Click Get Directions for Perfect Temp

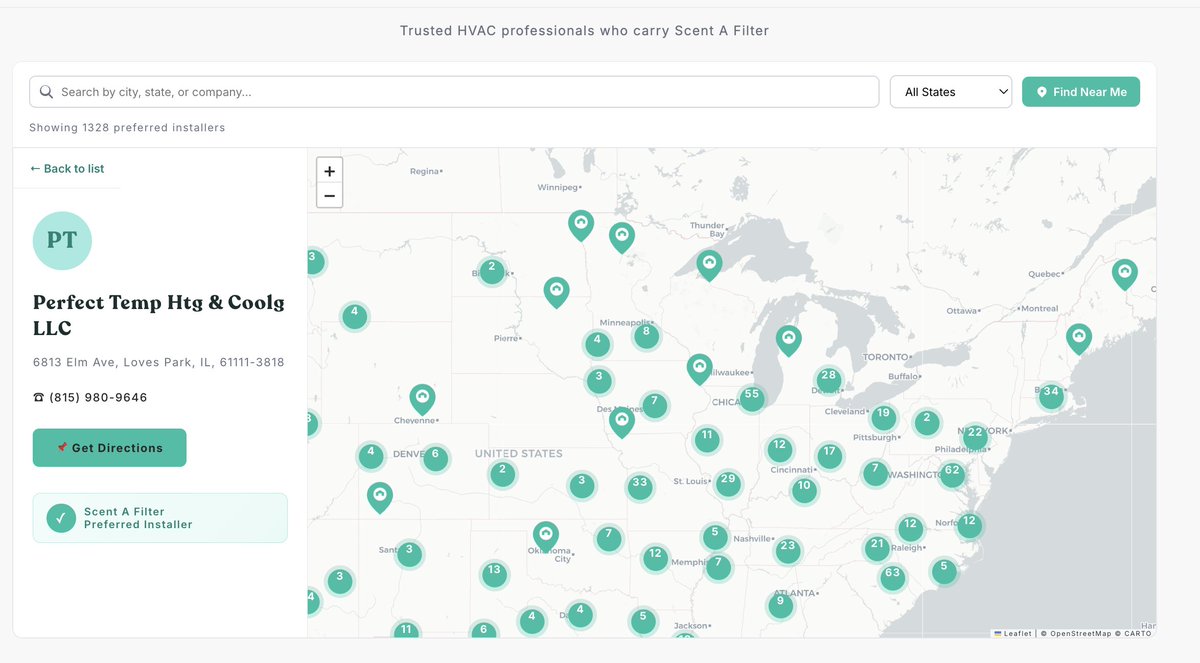tap(110, 448)
